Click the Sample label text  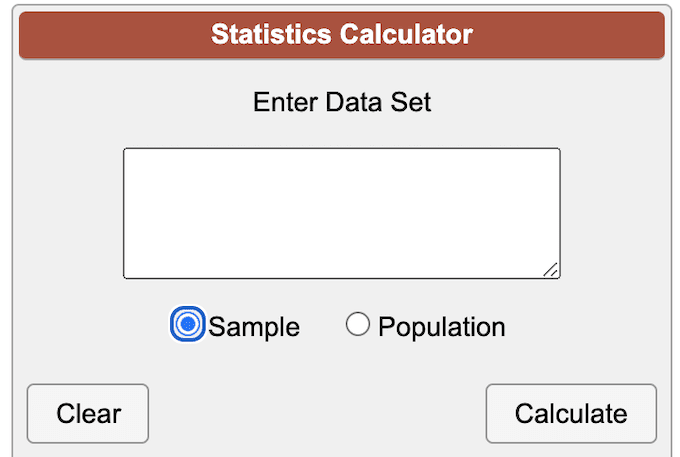pos(254,327)
